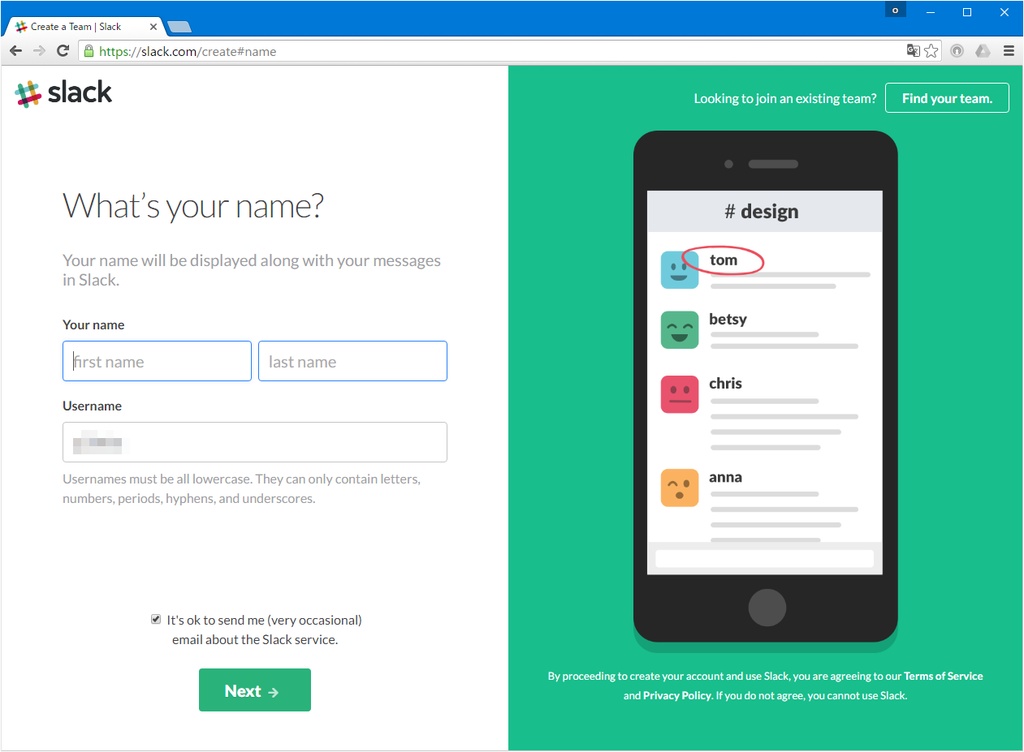Click the Slack logo
The image size is (1024, 752).
(63, 93)
